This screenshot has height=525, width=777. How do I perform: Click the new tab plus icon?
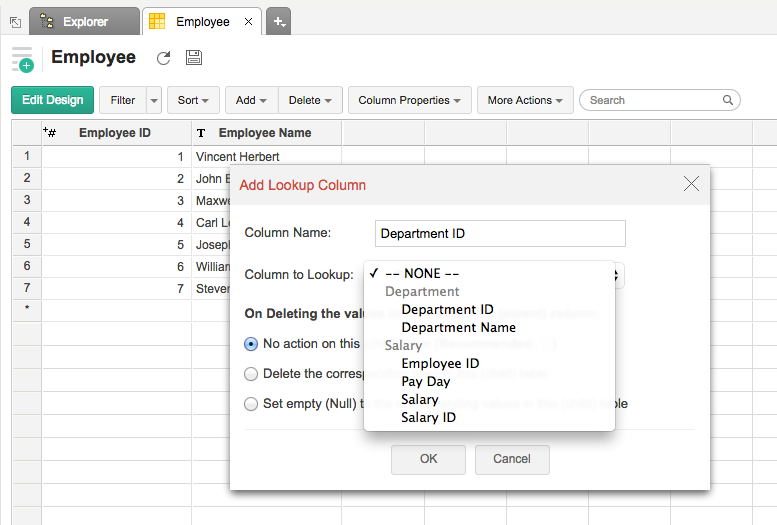coord(279,21)
